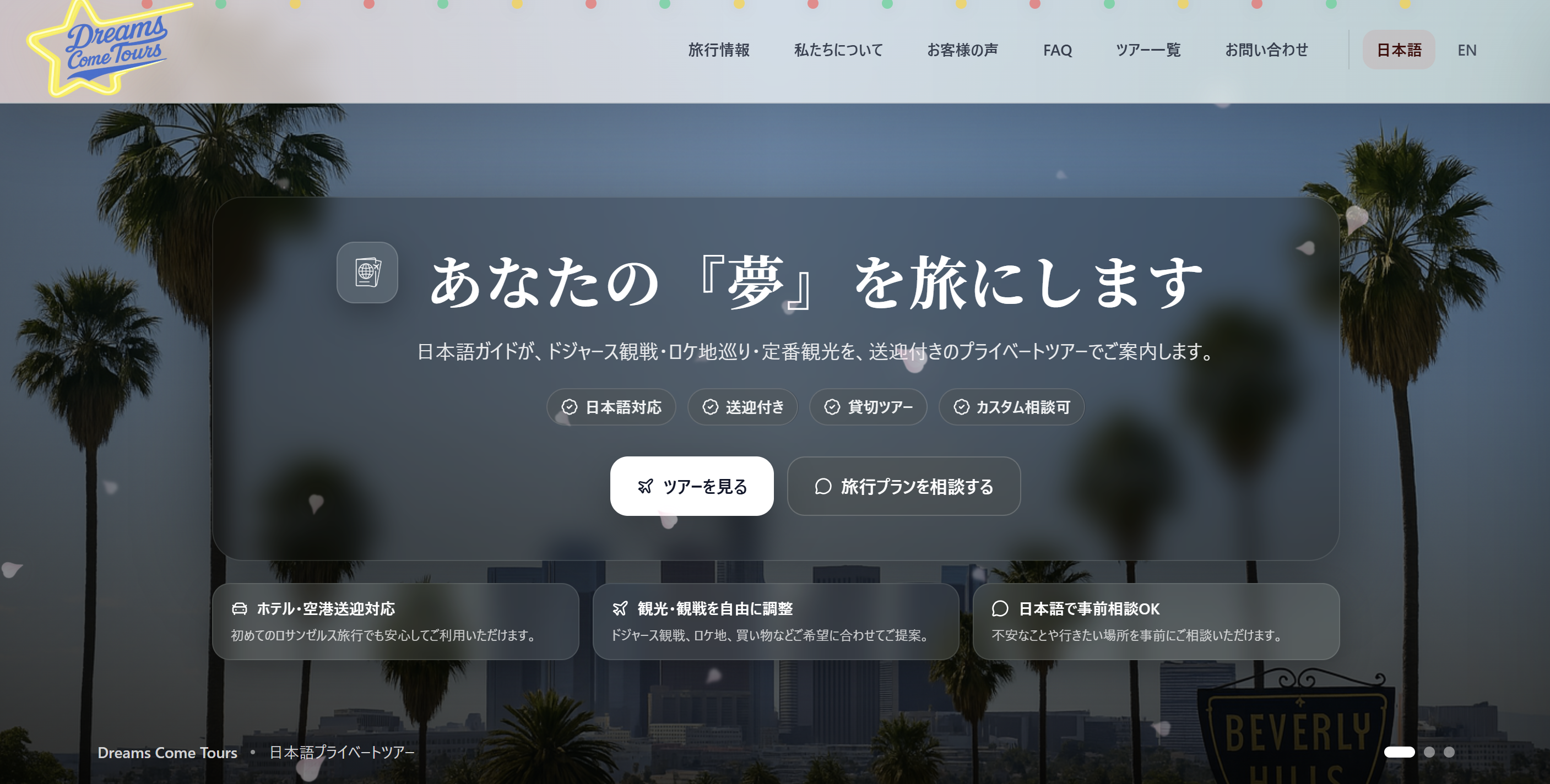This screenshot has width=1550, height=784.
Task: Click car icon in ホテル・空港送迎対応 card
Action: tap(240, 608)
